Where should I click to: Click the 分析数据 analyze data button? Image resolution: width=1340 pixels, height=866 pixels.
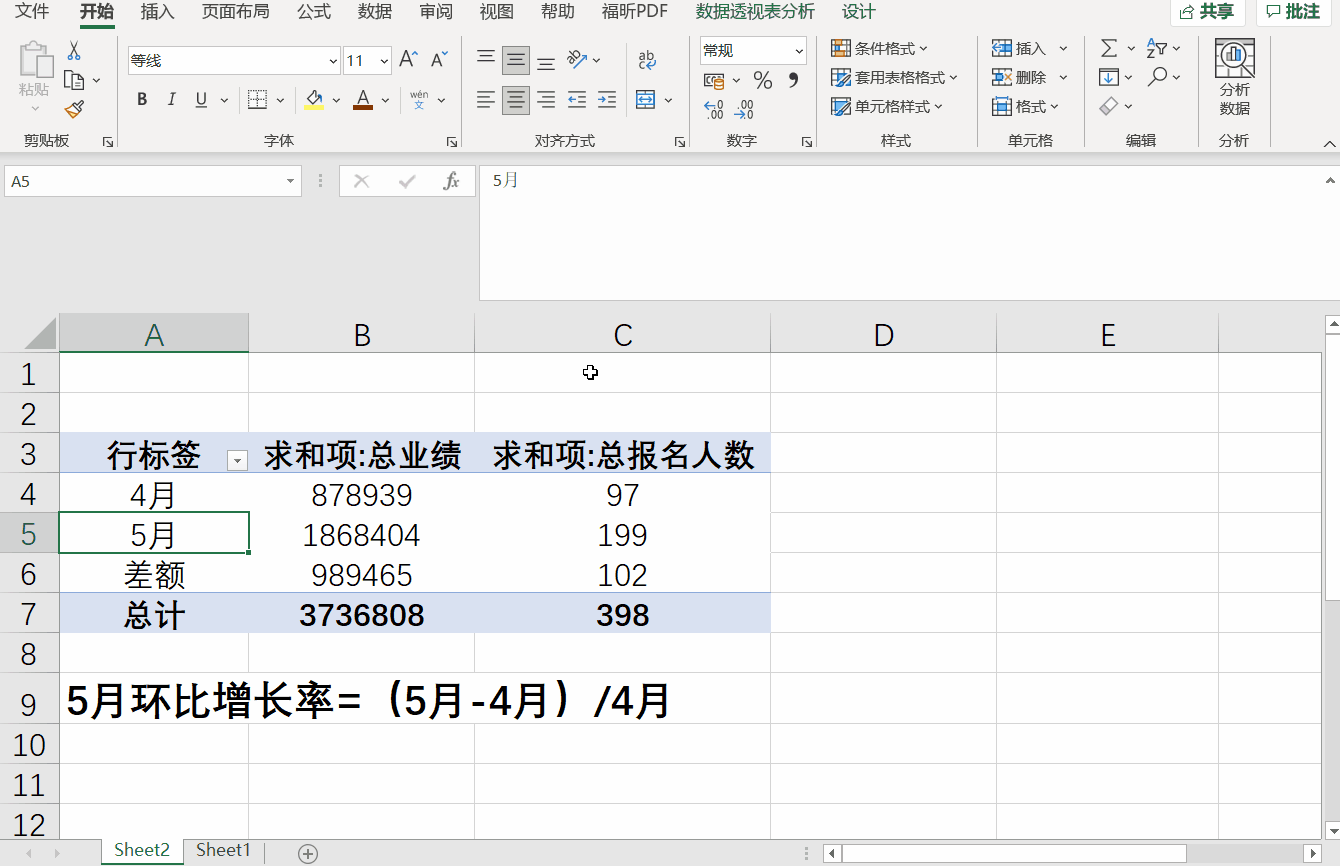pos(1235,78)
